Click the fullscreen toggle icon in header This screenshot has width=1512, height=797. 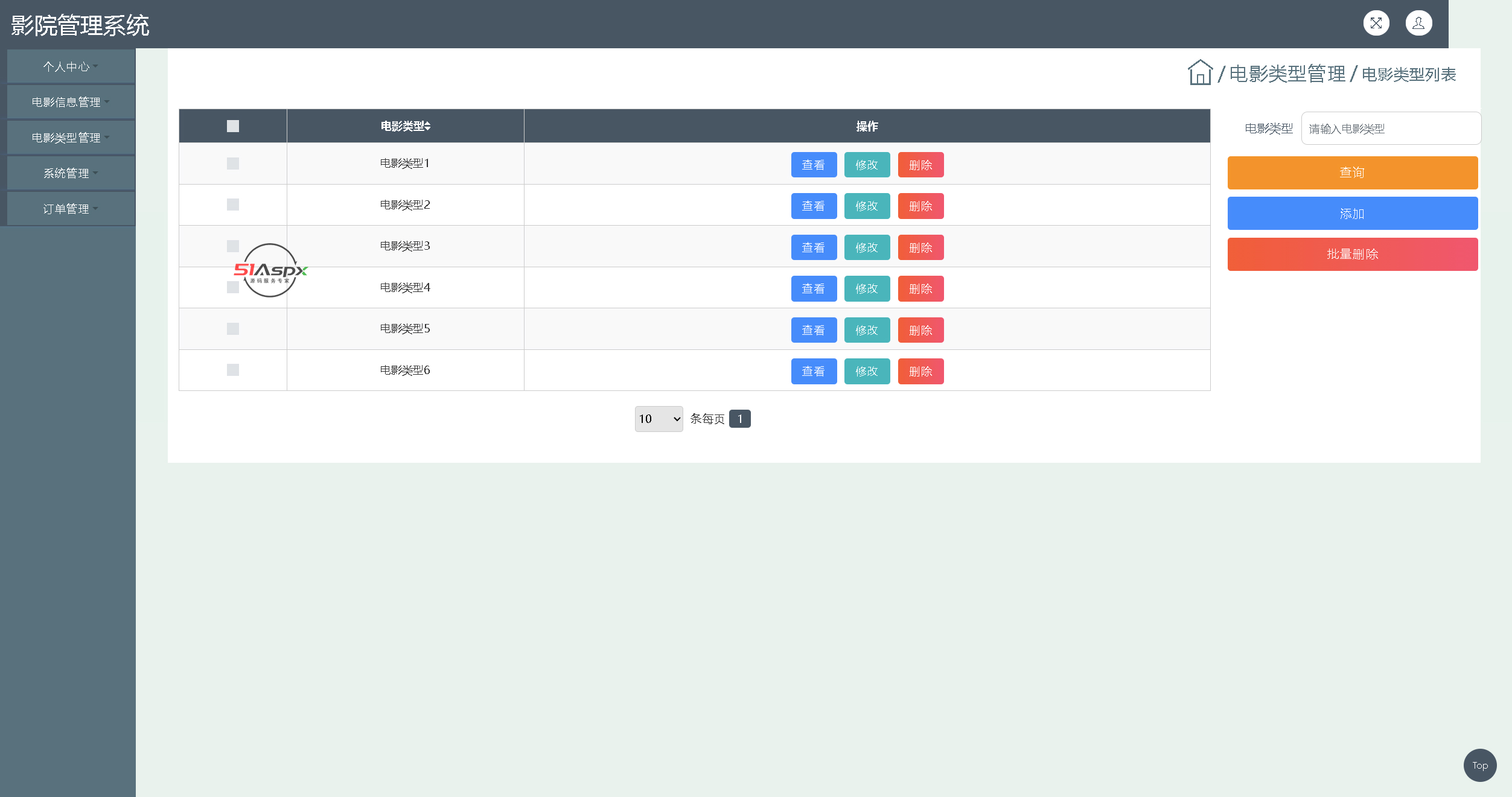point(1376,24)
